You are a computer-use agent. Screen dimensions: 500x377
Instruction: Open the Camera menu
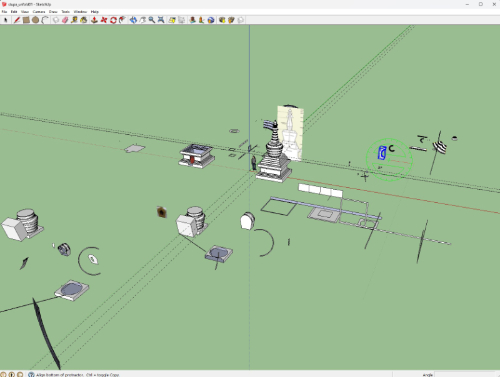coord(39,12)
